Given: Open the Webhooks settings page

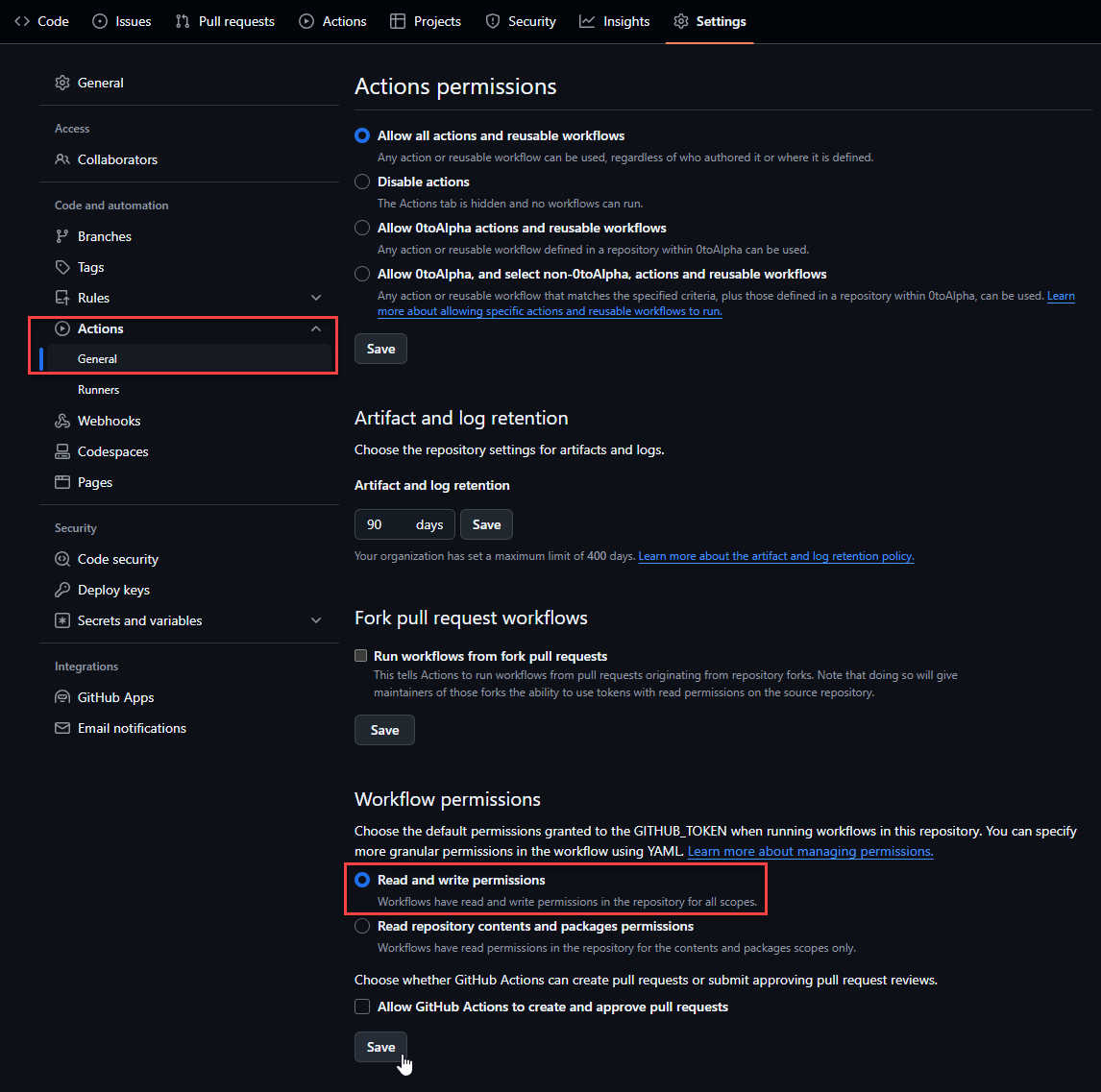Looking at the screenshot, I should pyautogui.click(x=108, y=420).
